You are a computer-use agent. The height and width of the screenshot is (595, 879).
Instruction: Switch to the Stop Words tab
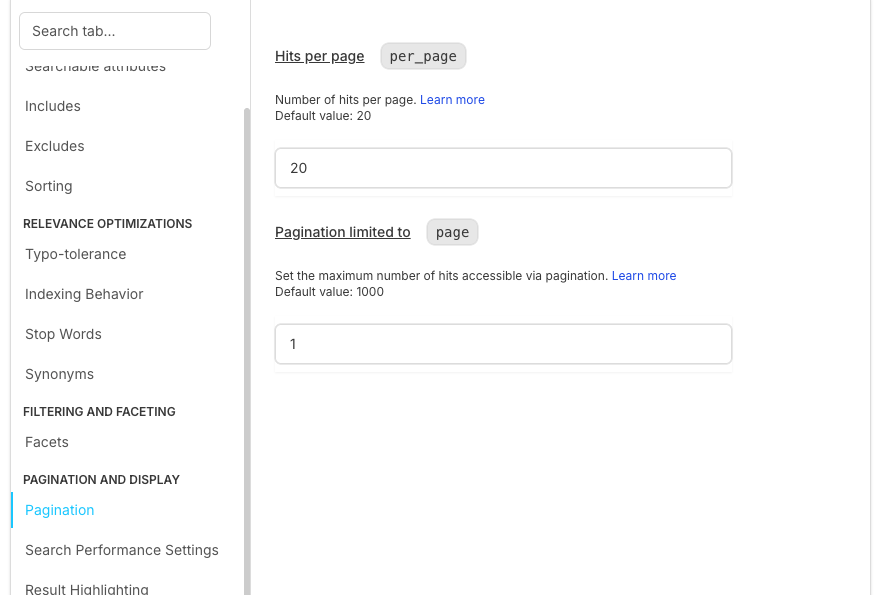point(63,334)
